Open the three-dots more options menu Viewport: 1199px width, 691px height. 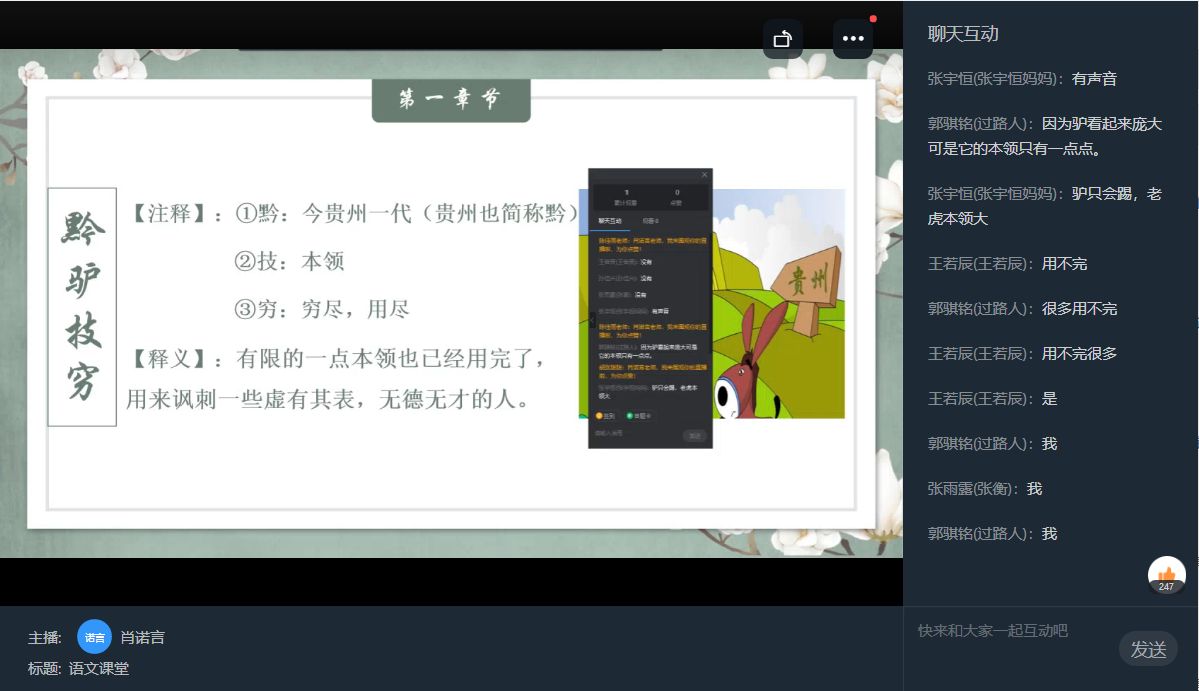pyautogui.click(x=852, y=39)
